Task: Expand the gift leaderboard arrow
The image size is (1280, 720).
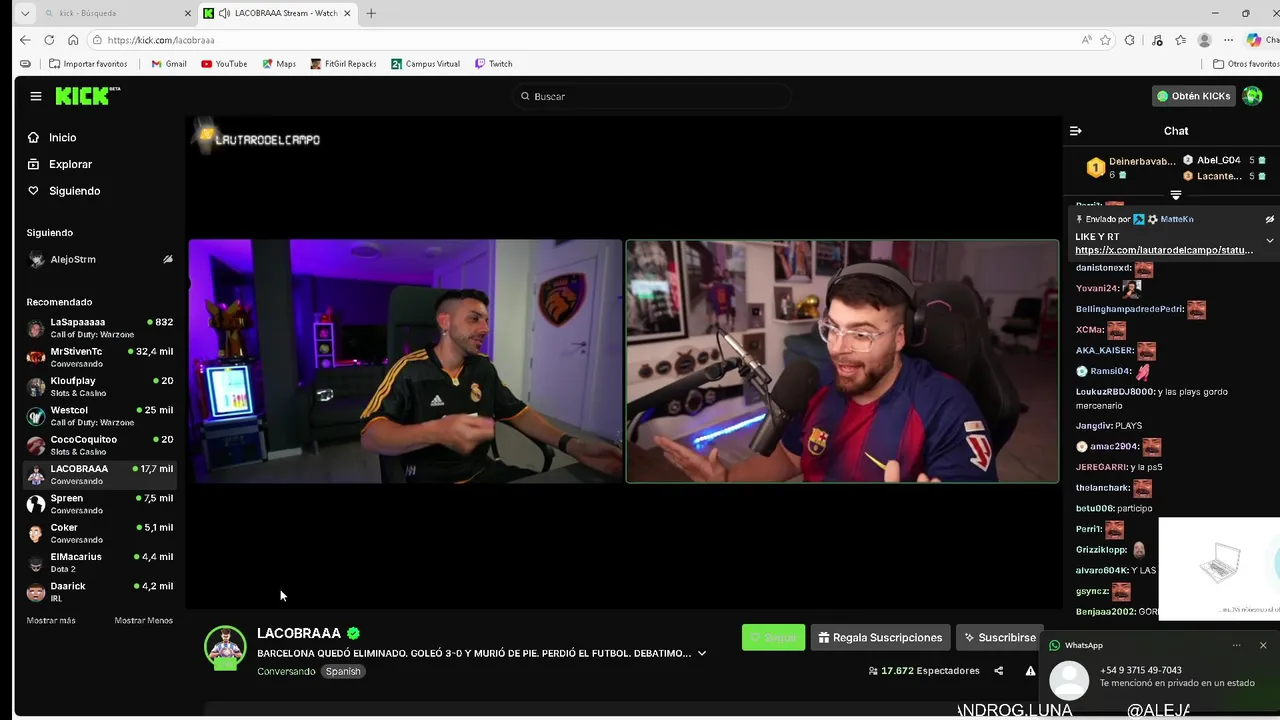Action: [x=1176, y=195]
